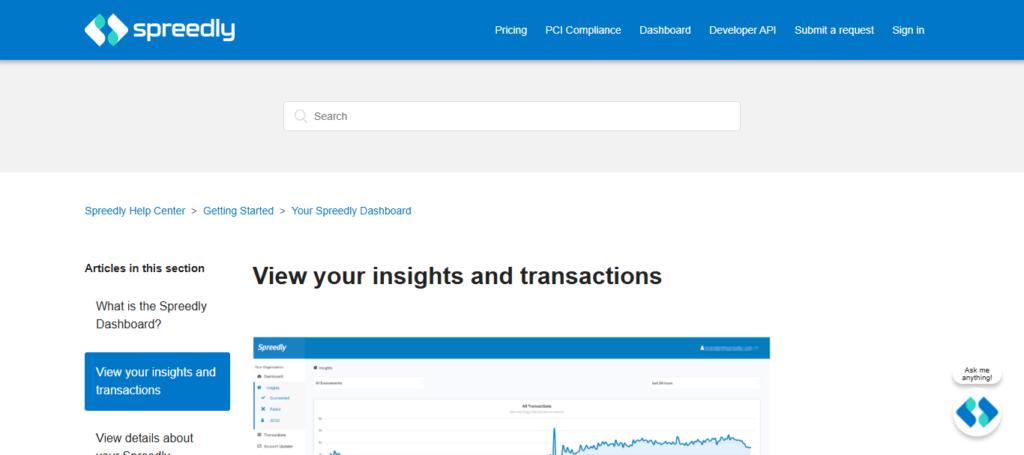Open the Pricing menu item
This screenshot has width=1024, height=455.
pos(510,30)
